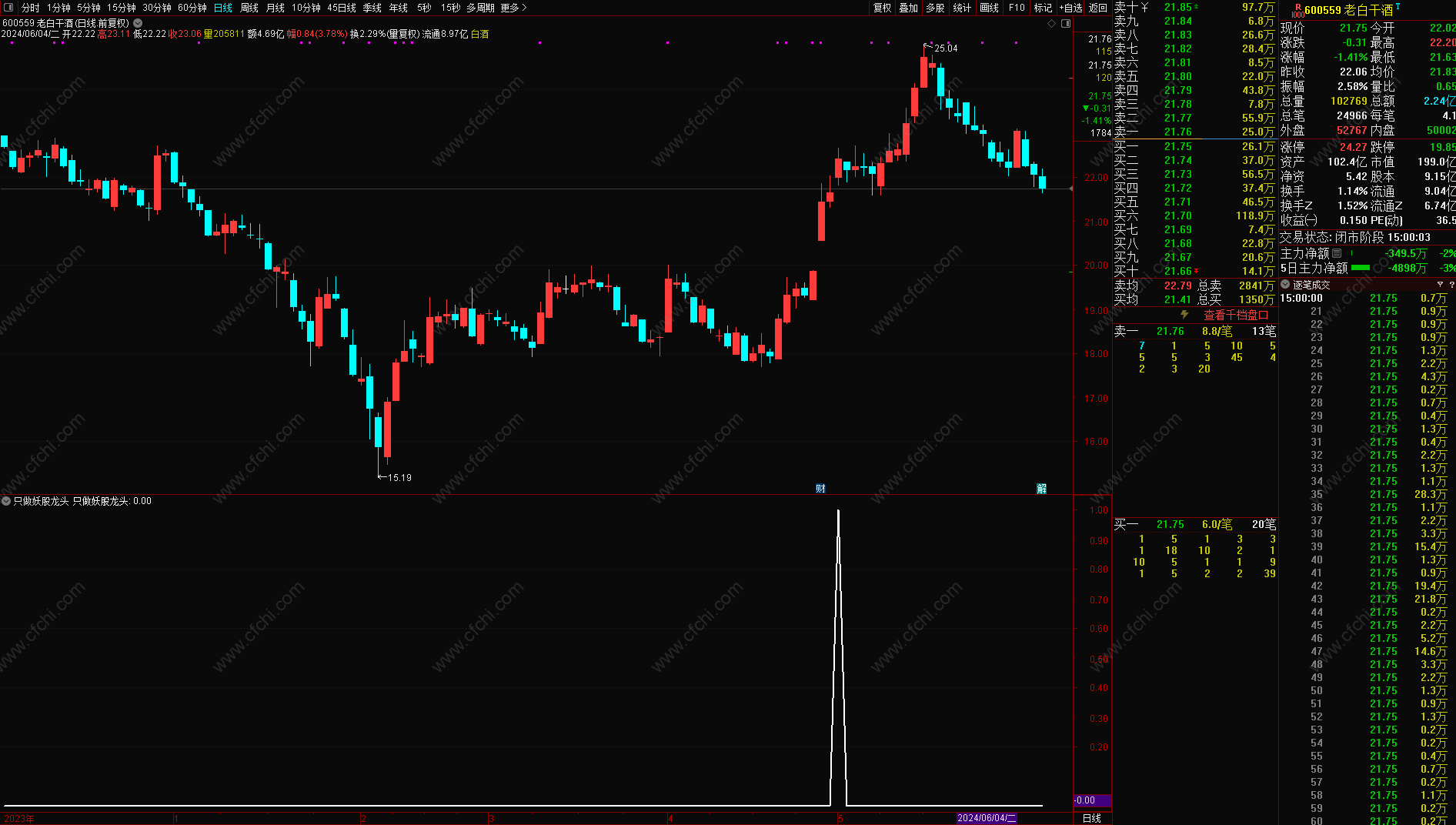
Task: Toggle the left sidebar panel icon
Action: pyautogui.click(x=8, y=8)
